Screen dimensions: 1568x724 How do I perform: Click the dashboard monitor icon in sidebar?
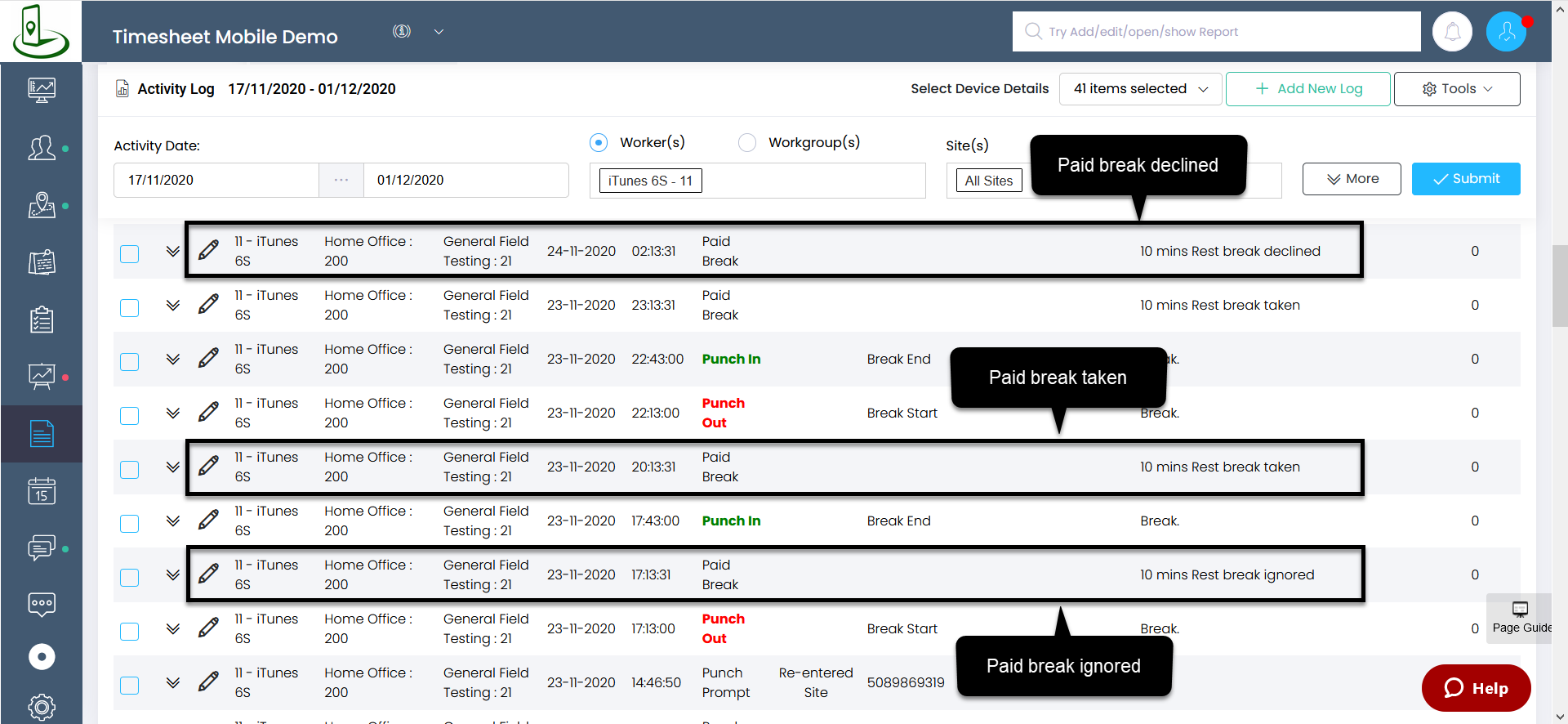pyautogui.click(x=42, y=89)
